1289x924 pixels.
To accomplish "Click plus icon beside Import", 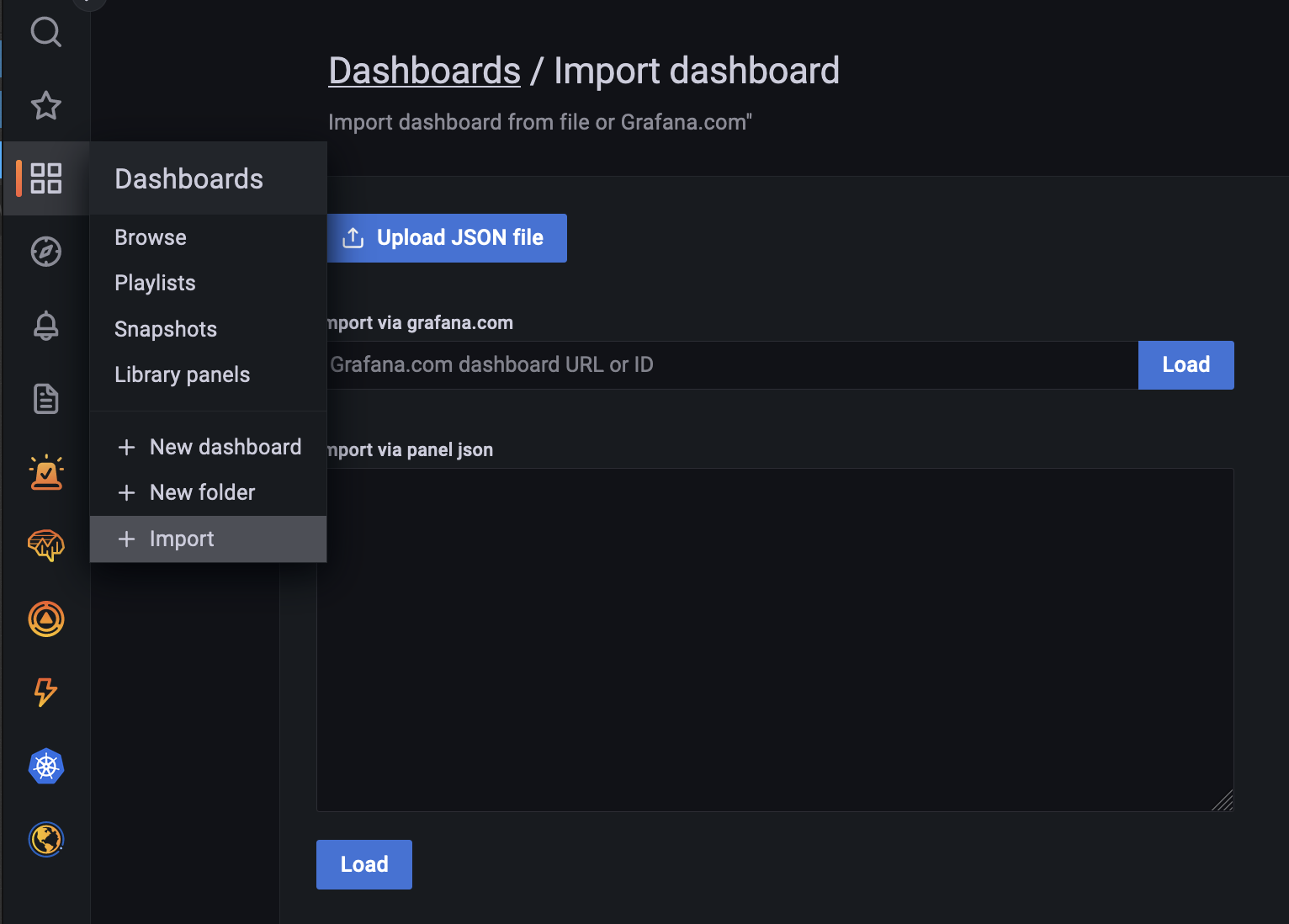I will pos(126,539).
